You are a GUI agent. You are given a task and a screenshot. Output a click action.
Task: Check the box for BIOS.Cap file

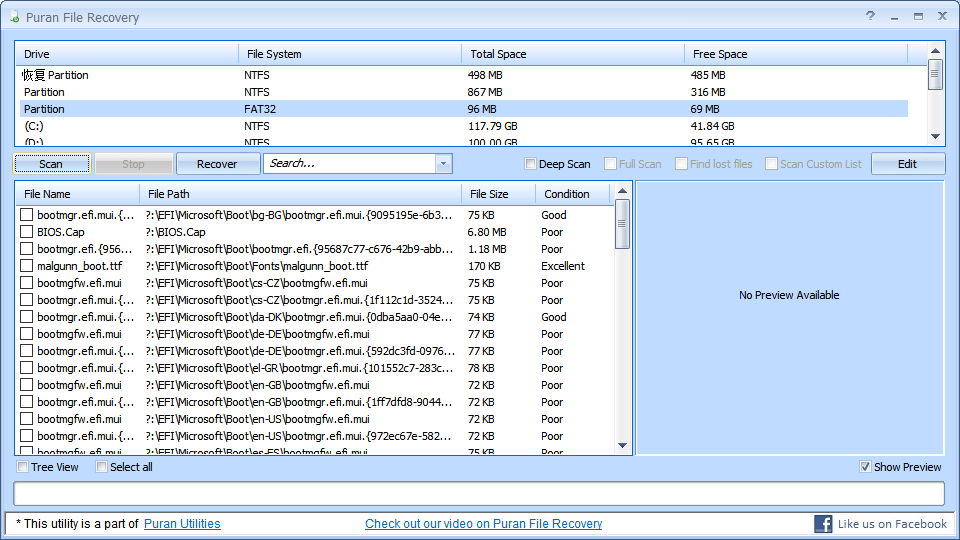tap(26, 232)
